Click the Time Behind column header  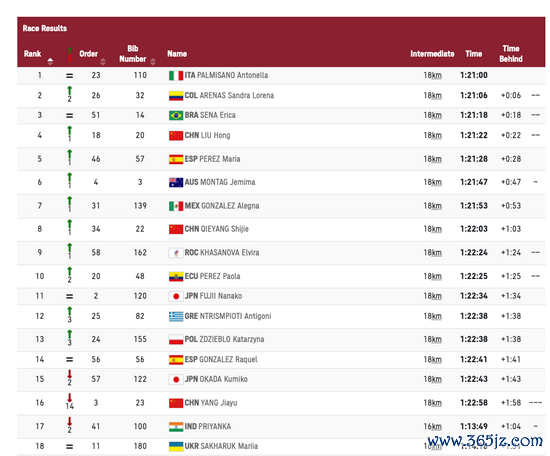pyautogui.click(x=511, y=54)
